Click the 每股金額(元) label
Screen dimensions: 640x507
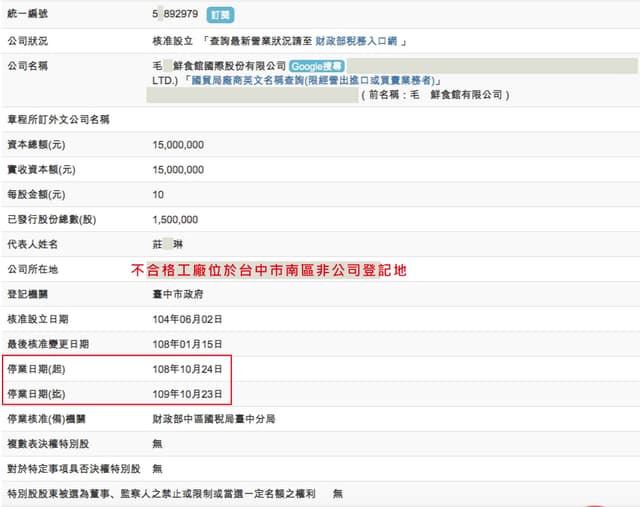[36, 194]
